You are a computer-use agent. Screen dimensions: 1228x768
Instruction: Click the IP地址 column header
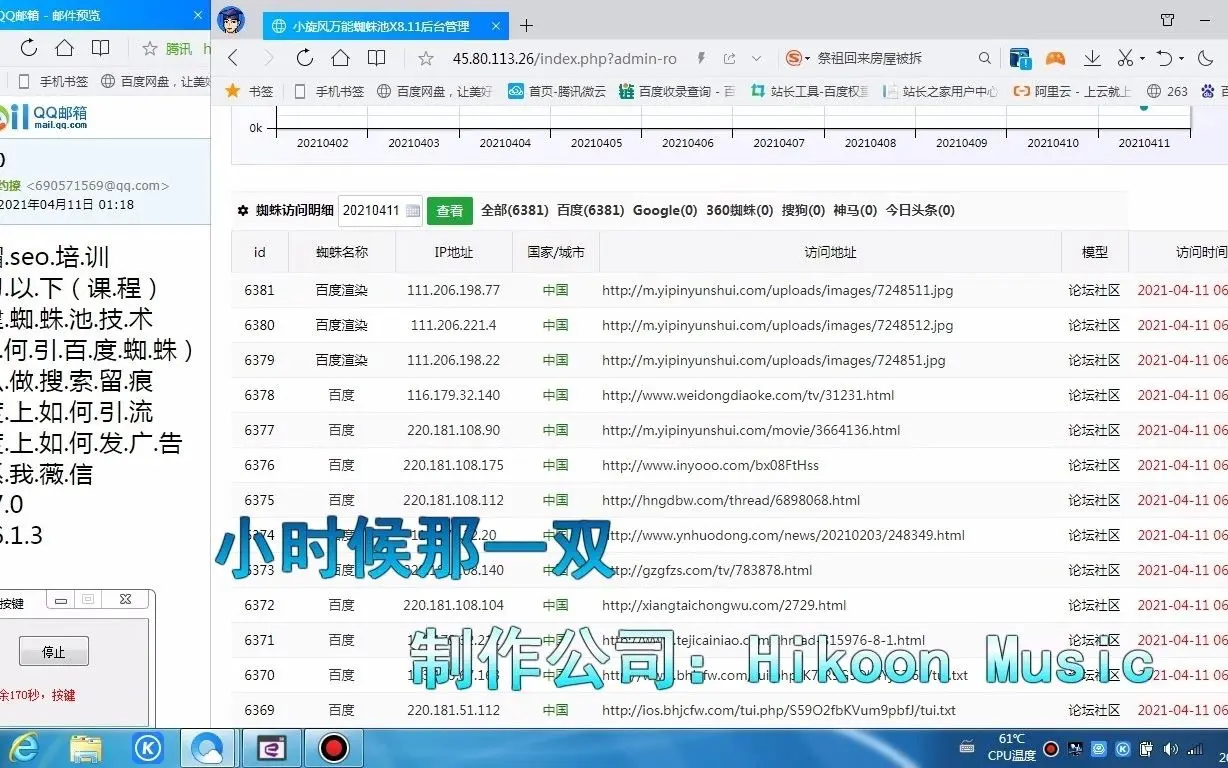click(x=454, y=252)
